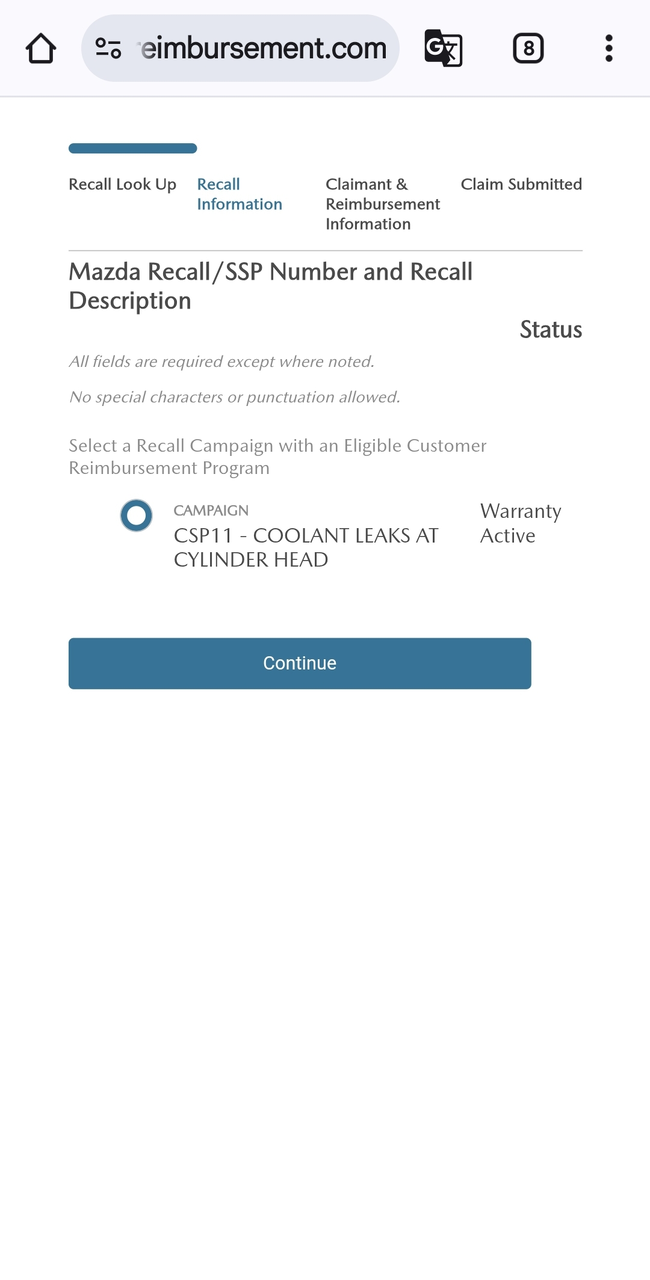Open site info settings icon in address bar
The height and width of the screenshot is (1280, 650).
(108, 48)
